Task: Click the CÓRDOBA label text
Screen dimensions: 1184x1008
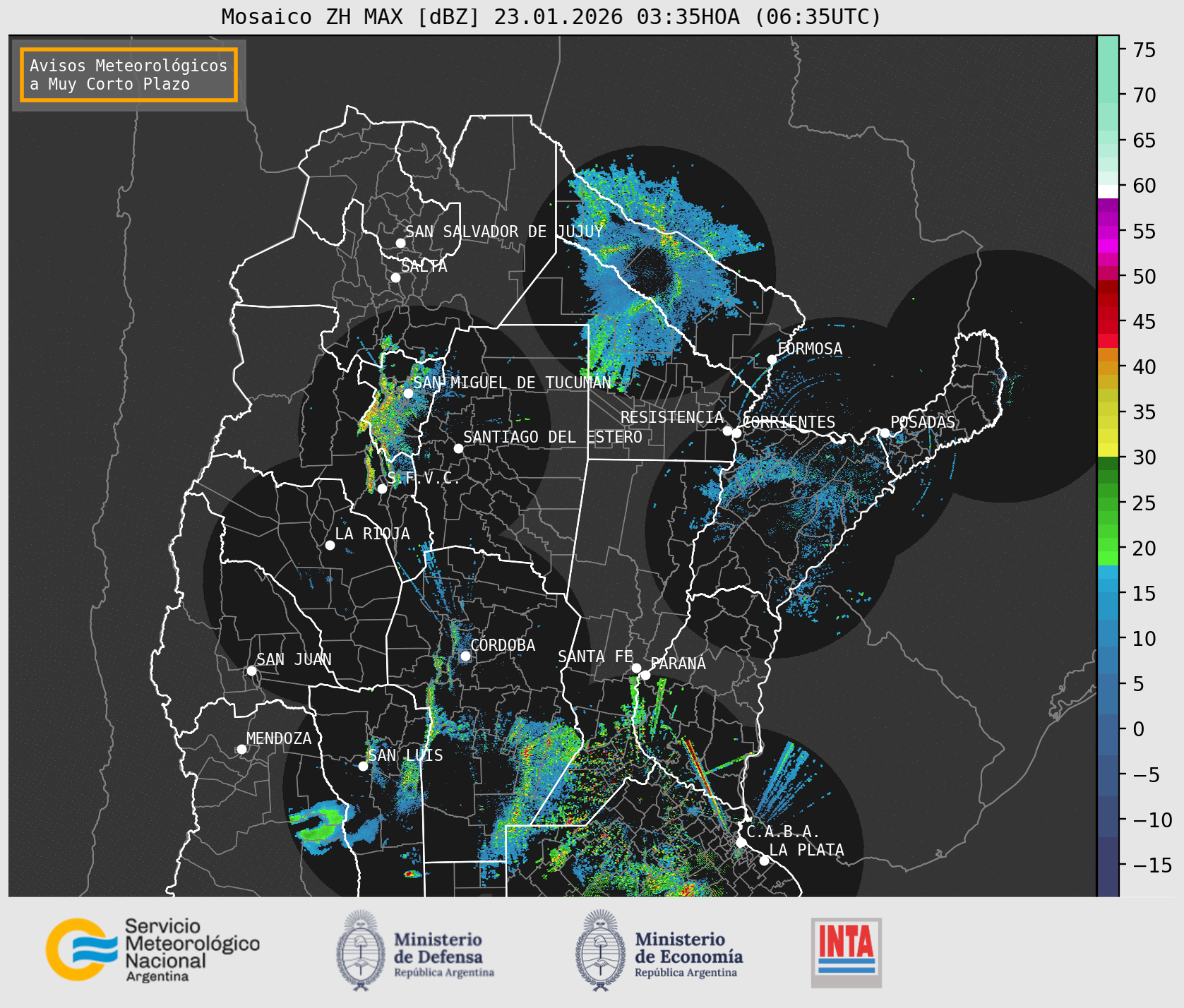Action: pos(503,645)
